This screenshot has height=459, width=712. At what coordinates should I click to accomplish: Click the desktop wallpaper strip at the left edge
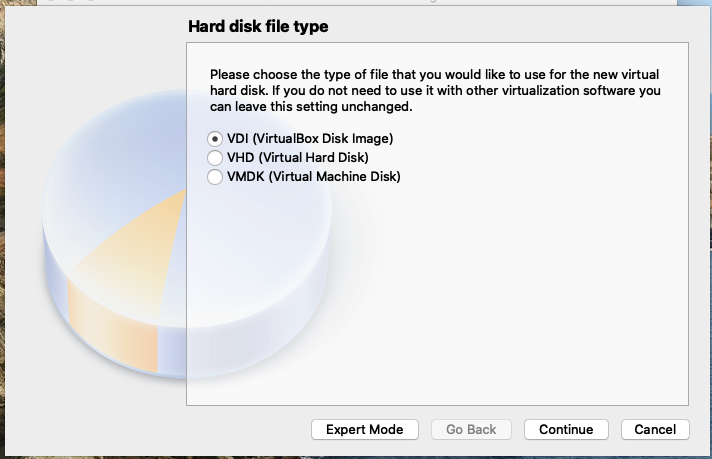click(2, 227)
